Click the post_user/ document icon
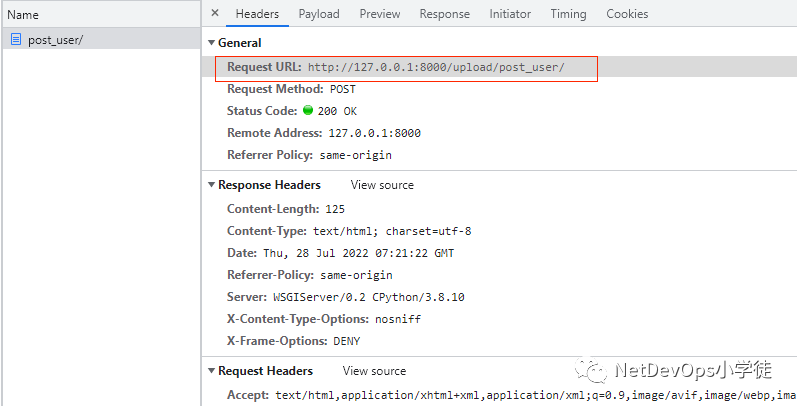Image resolution: width=797 pixels, height=406 pixels. click(17, 39)
